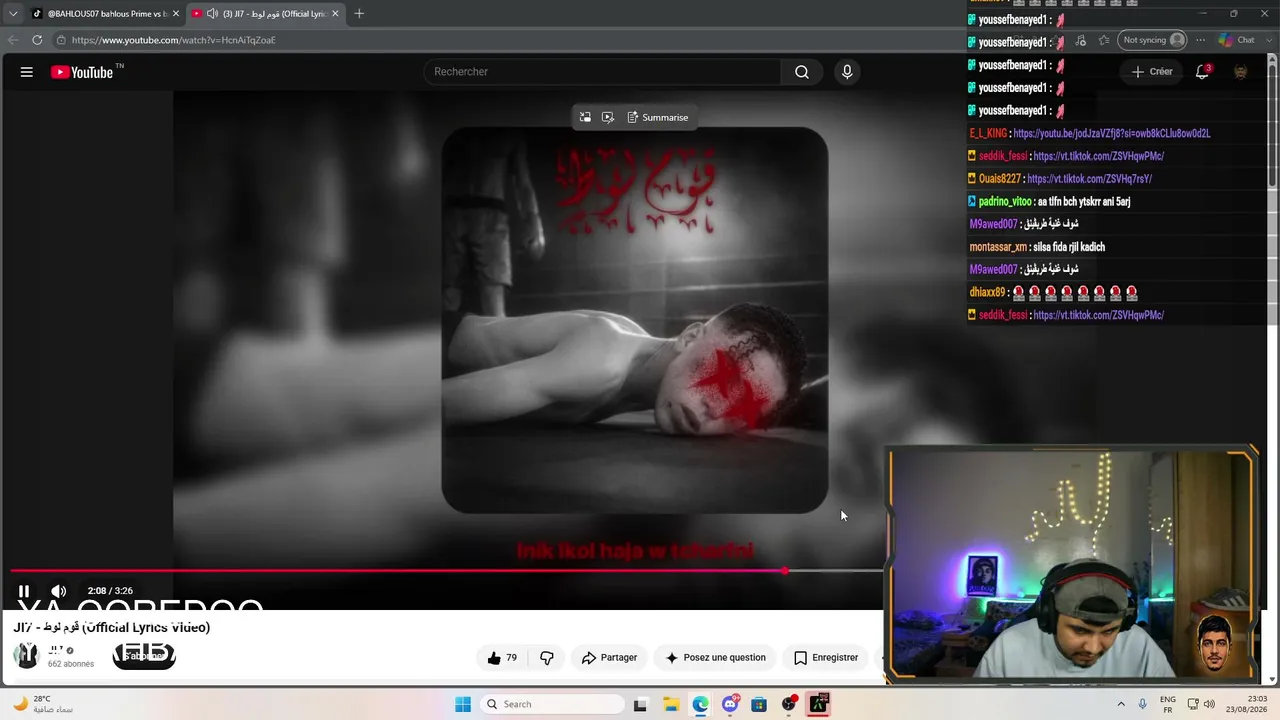Open YouTube notifications bell
This screenshot has height=720, width=1280.
(1203, 72)
